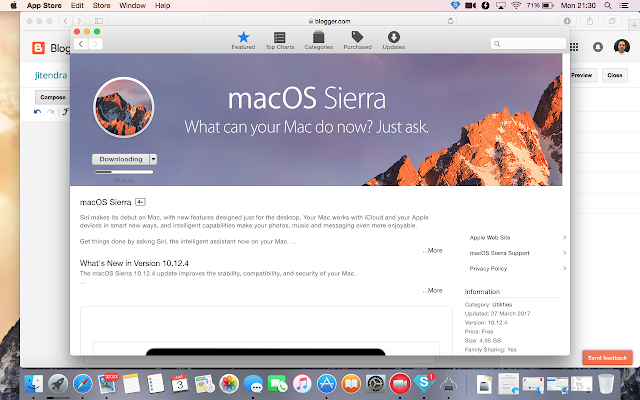Open Launchpad from the Dock
Viewport: 640px width, 400px height.
coord(58,384)
